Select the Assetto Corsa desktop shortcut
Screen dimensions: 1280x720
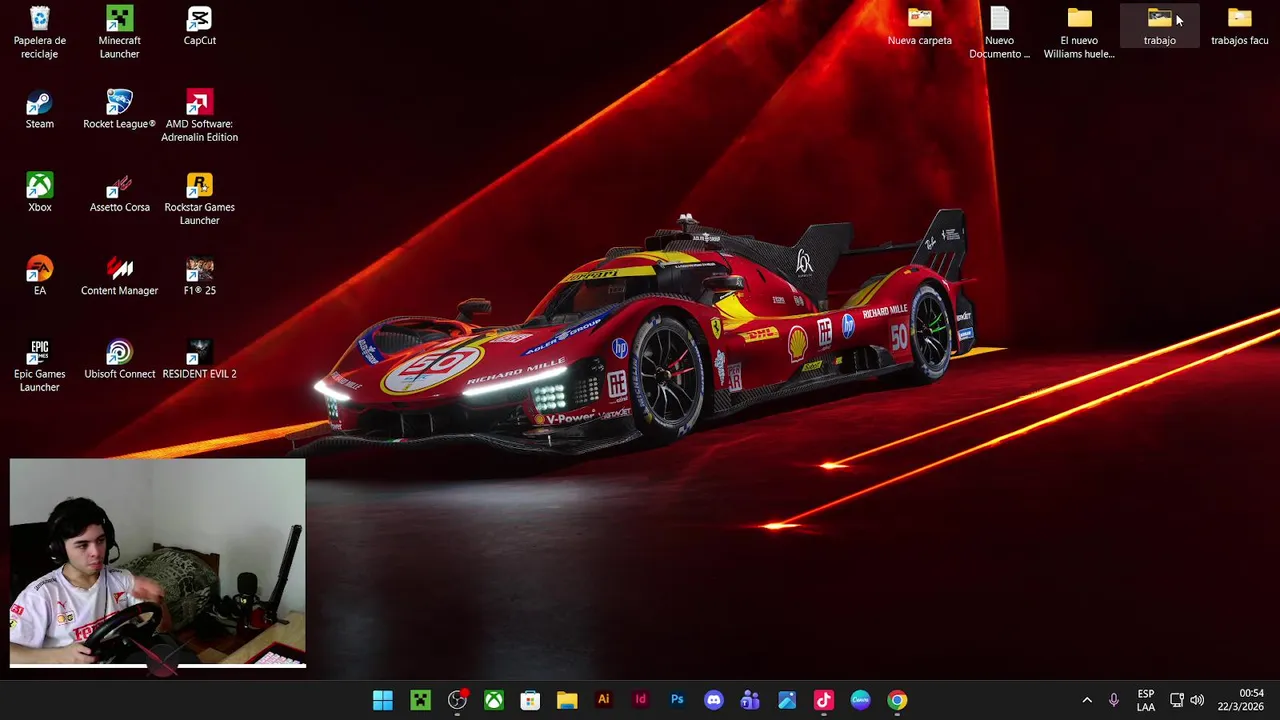tap(119, 192)
